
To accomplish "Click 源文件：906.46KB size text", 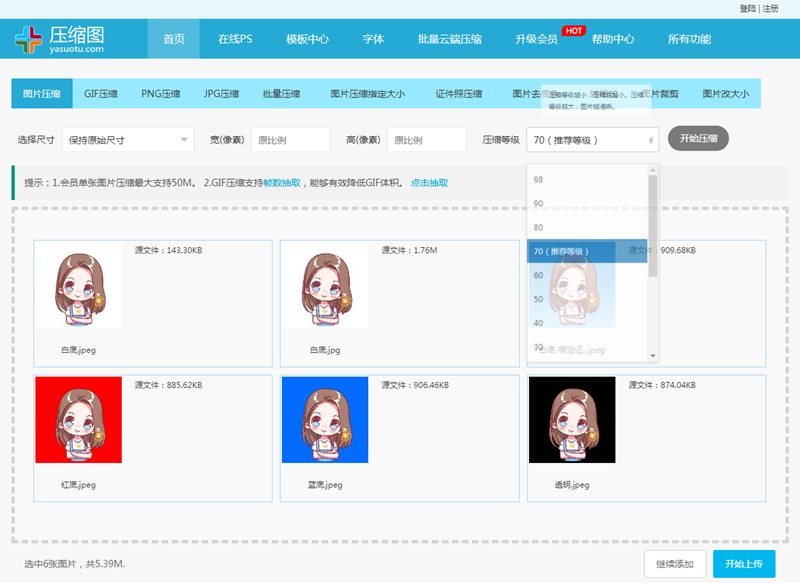I will coord(415,385).
